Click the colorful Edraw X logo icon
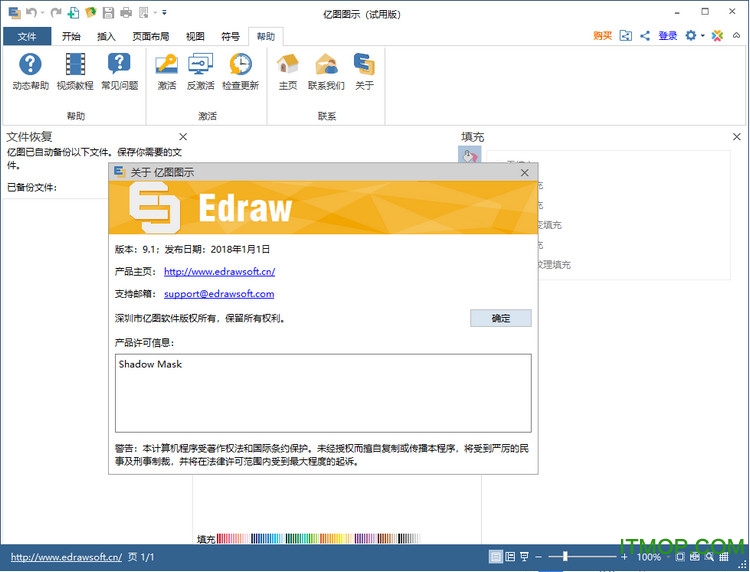 click(x=717, y=35)
